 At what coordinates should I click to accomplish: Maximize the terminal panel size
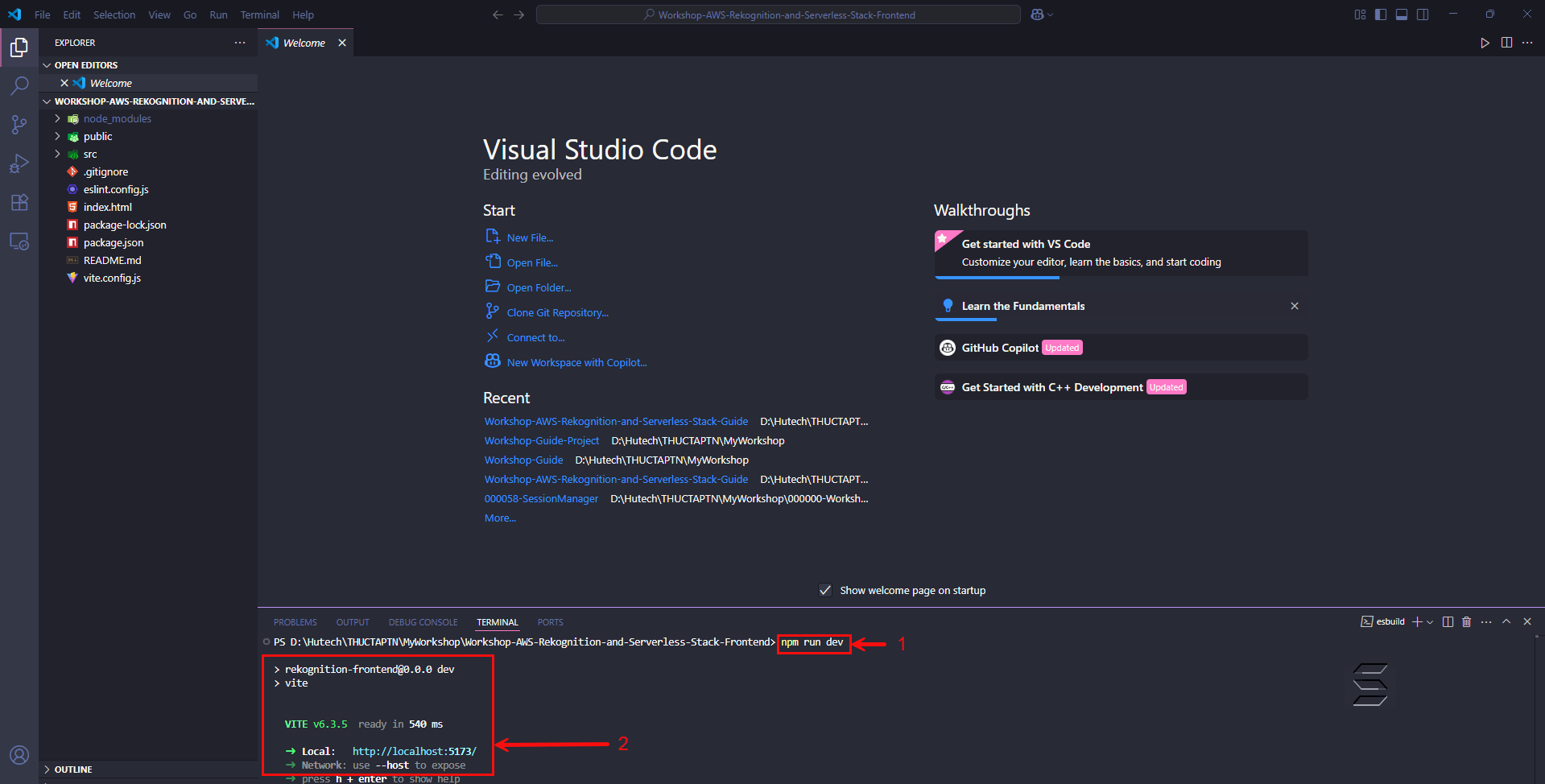[1506, 621]
